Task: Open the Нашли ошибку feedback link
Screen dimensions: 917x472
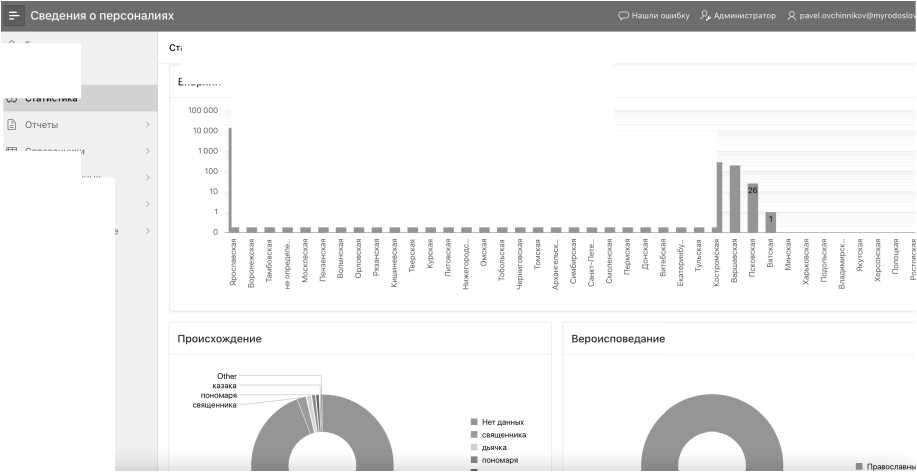Action: pyautogui.click(x=654, y=16)
